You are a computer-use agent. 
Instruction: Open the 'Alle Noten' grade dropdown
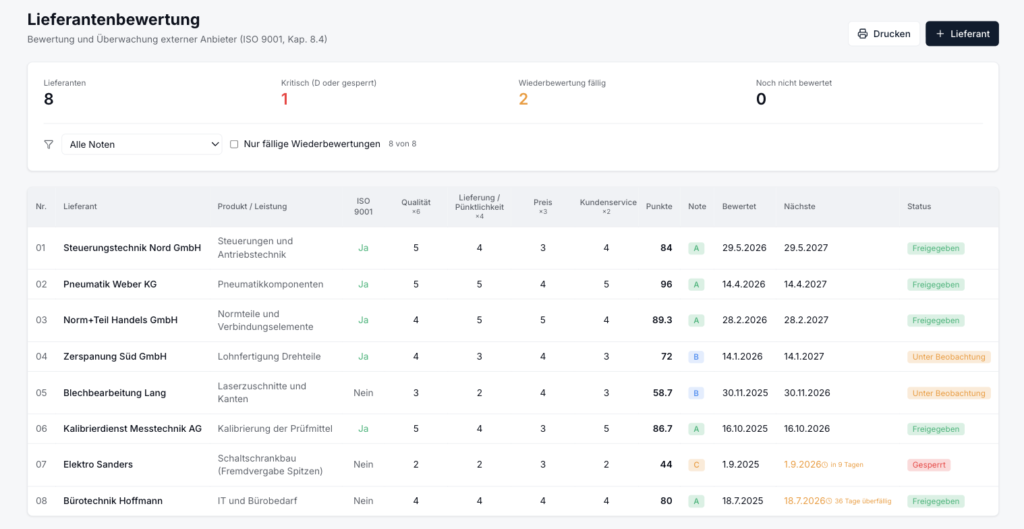pos(142,144)
